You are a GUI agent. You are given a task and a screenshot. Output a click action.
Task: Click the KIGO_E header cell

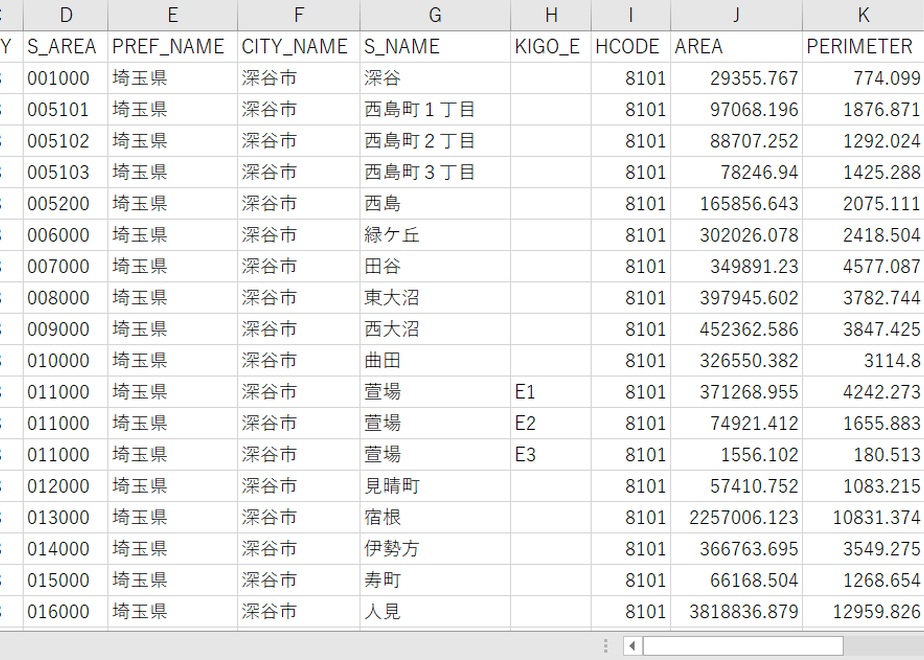(x=551, y=47)
